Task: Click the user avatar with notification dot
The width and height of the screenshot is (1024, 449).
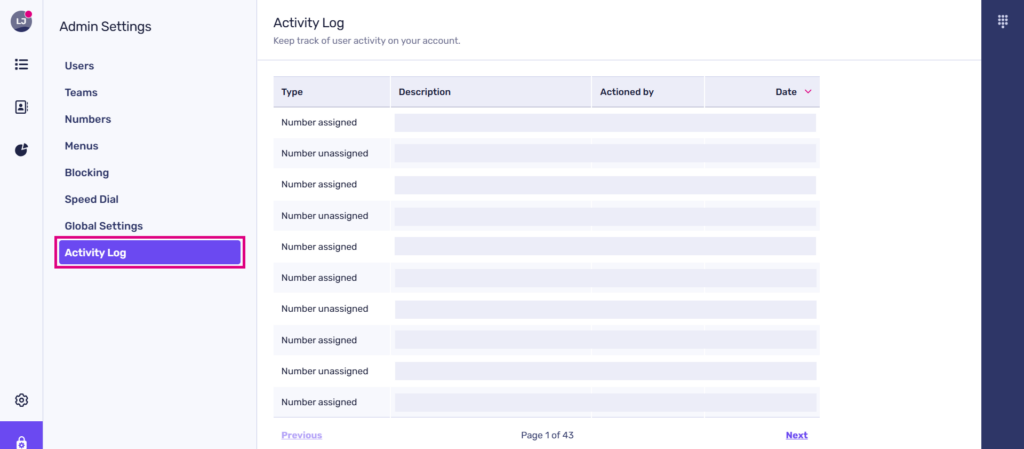Action: (x=21, y=22)
